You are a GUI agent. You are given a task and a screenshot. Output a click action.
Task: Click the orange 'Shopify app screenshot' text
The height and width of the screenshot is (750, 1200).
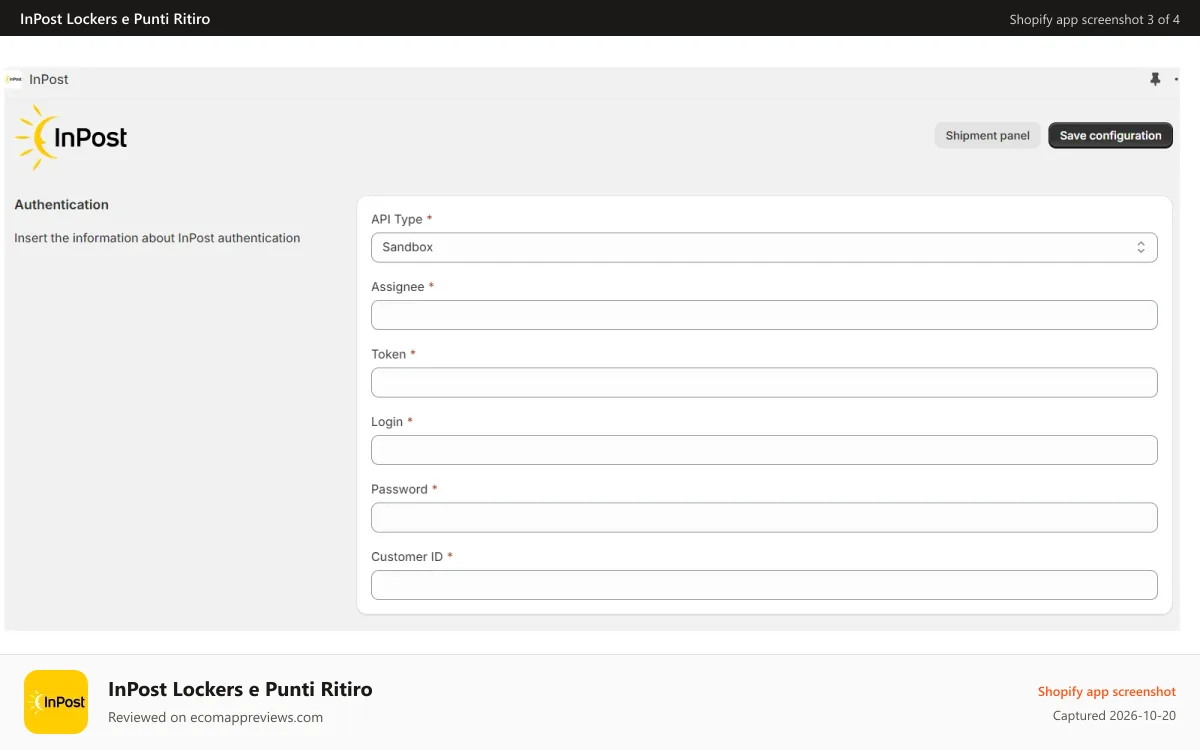tap(1107, 691)
